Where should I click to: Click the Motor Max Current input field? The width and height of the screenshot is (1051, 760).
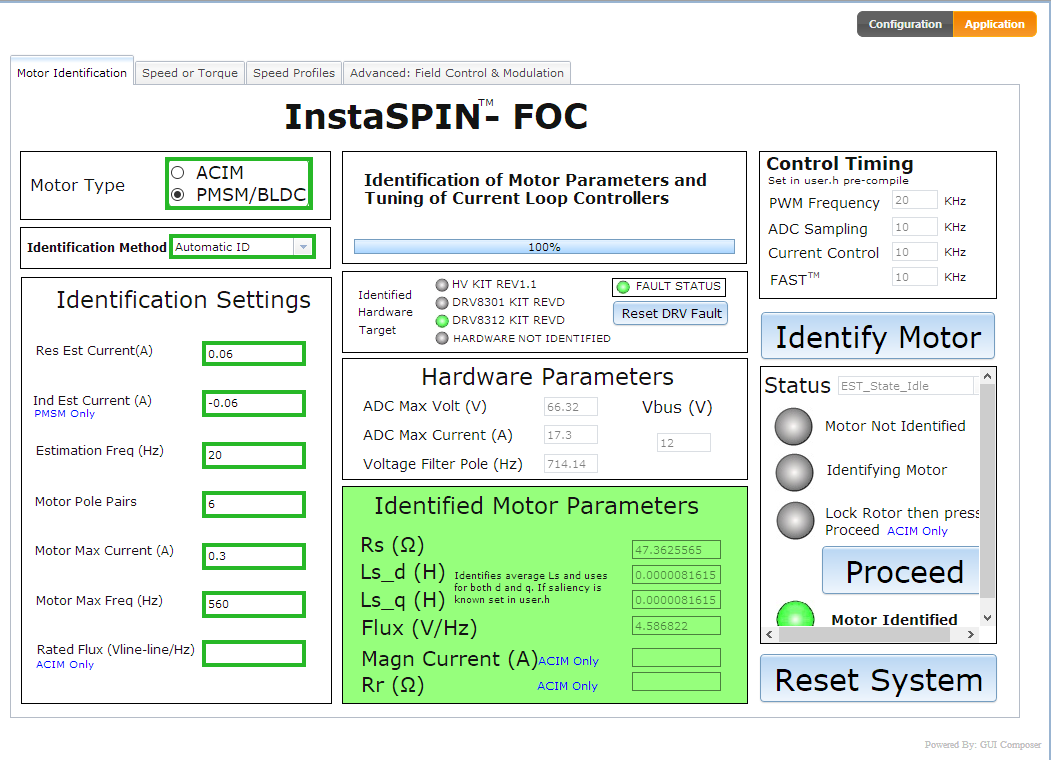click(x=254, y=556)
